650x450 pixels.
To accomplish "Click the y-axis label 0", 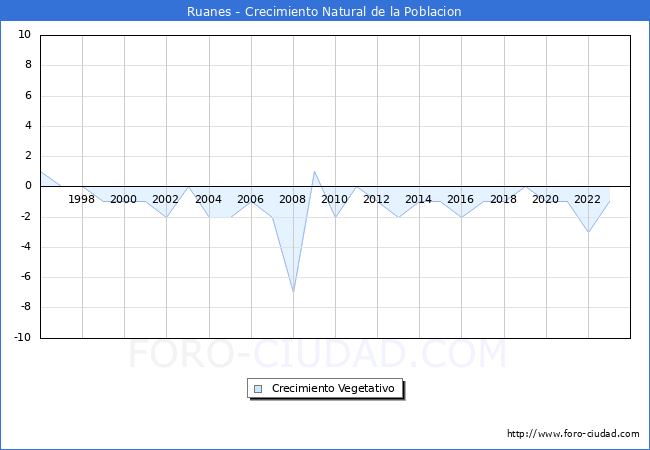I will (28, 186).
